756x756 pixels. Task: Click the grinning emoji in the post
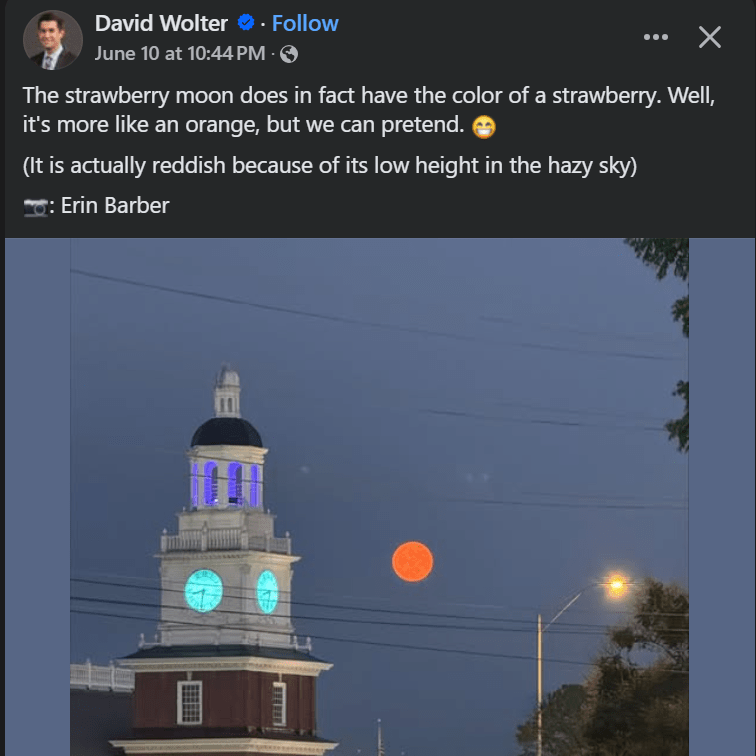tap(484, 128)
